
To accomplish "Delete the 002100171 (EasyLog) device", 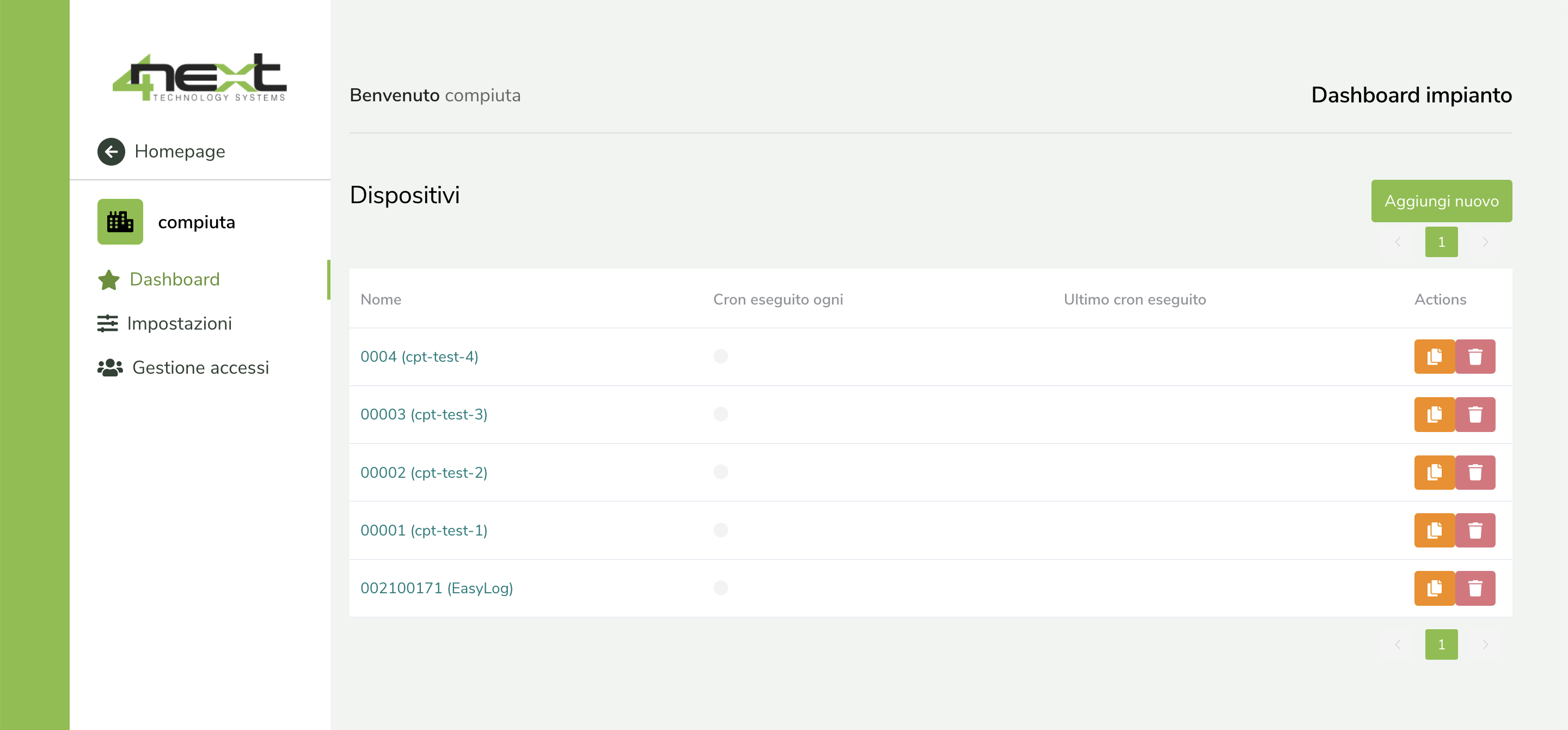I will pos(1474,588).
